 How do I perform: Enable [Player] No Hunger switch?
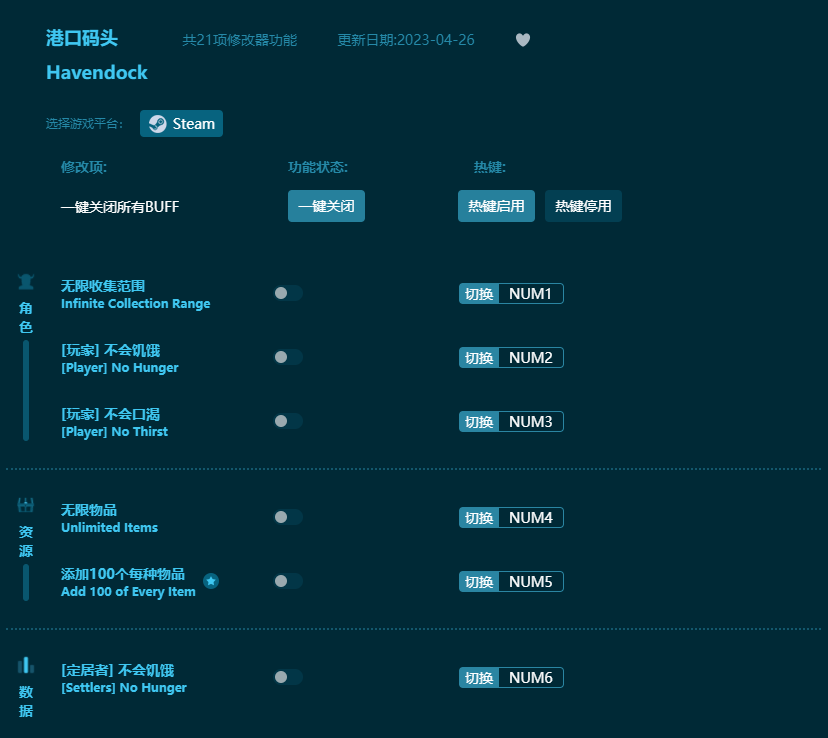pos(288,357)
